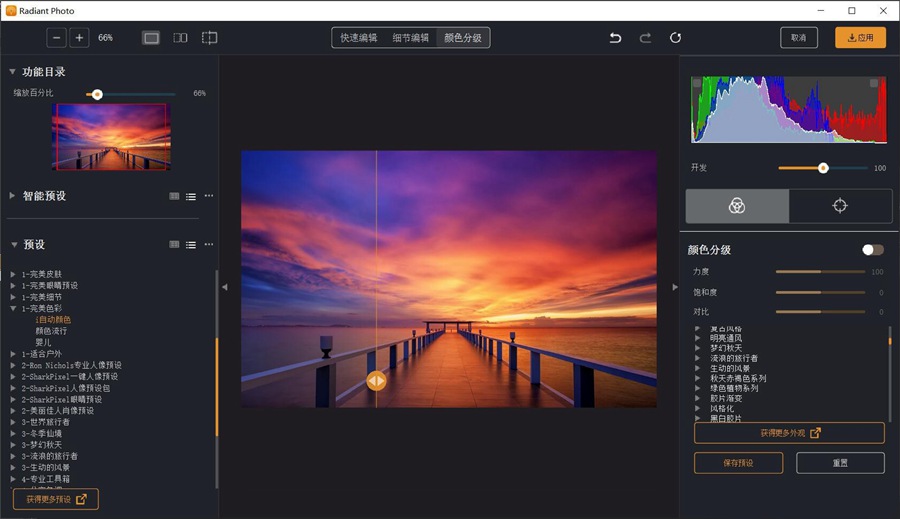Click the zoom out minus button
The image size is (900, 519).
click(x=56, y=38)
